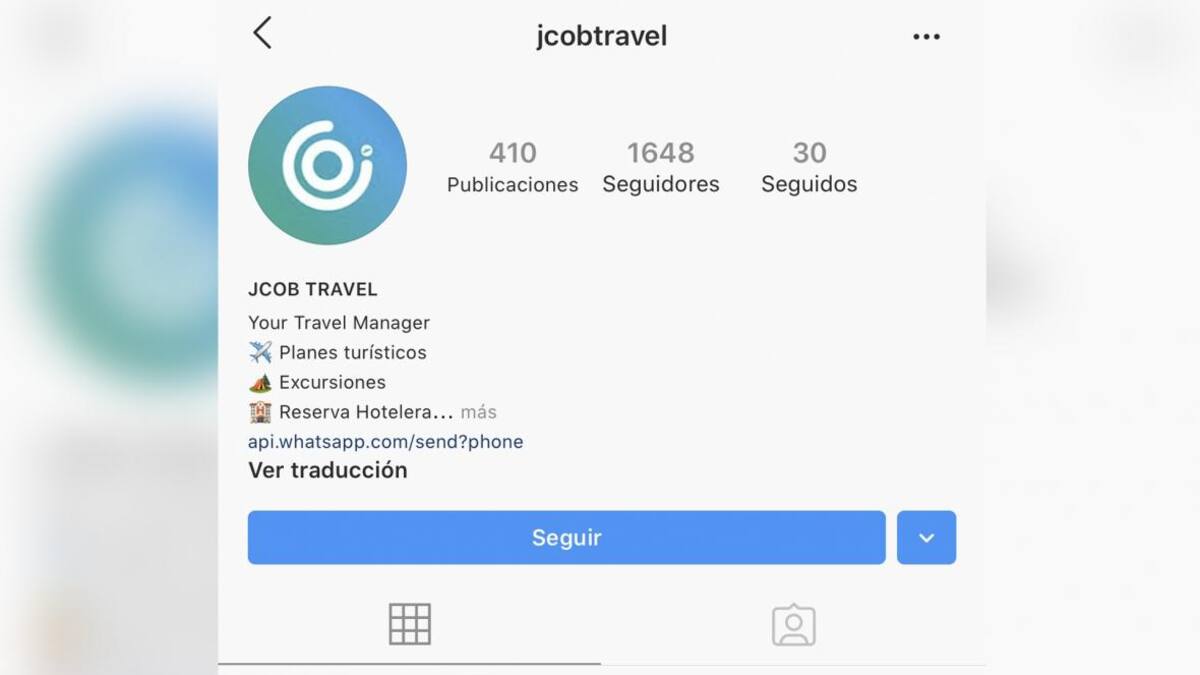This screenshot has height=675, width=1200.
Task: View the 30 Seguidos list
Action: (x=809, y=167)
